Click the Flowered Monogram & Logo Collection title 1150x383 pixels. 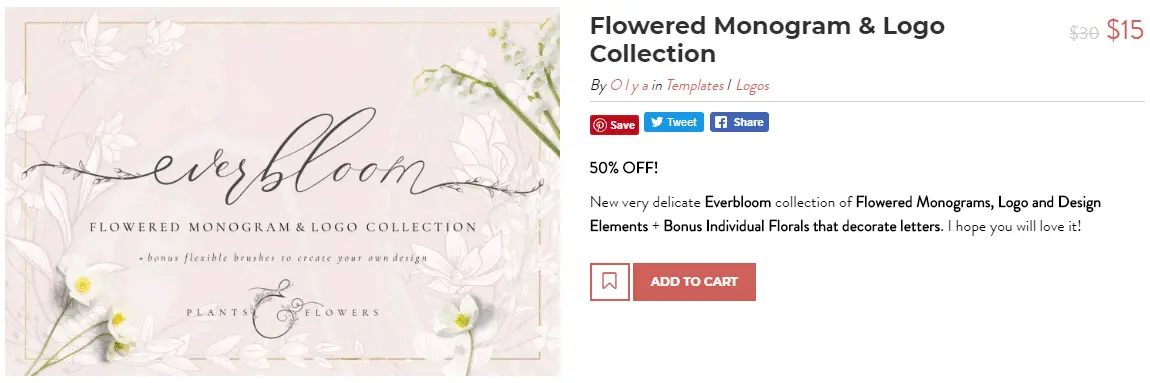[x=767, y=40]
